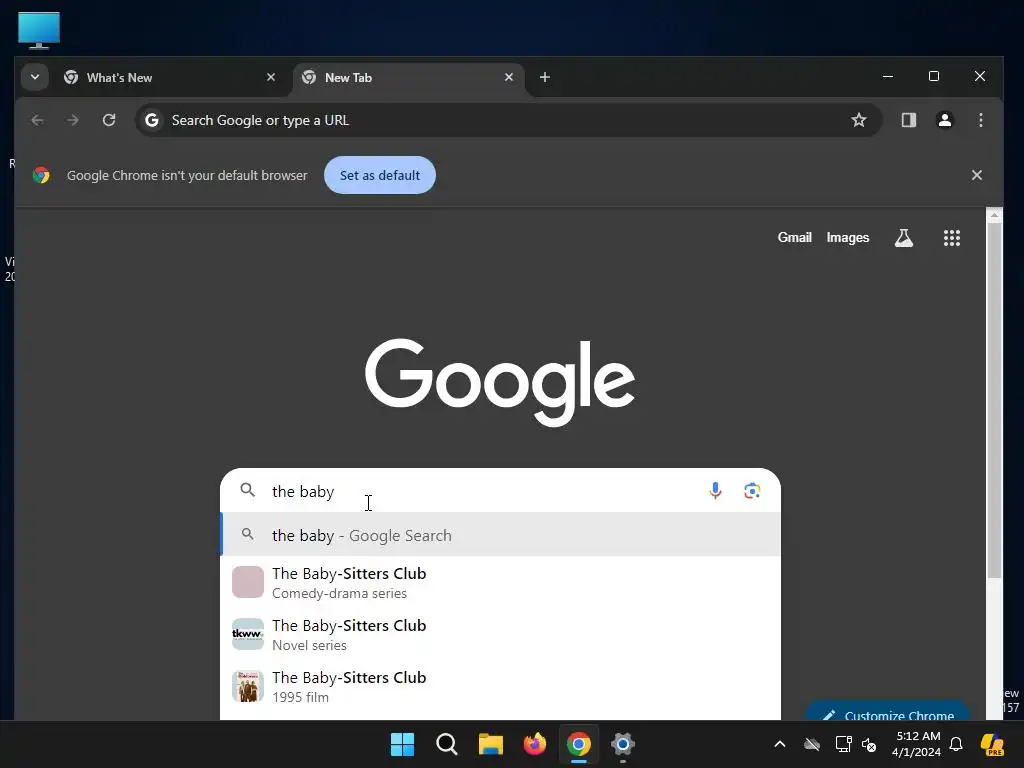Select Baby-Sitters Club 1995 film suggestion
This screenshot has height=768, width=1024.
coord(501,686)
